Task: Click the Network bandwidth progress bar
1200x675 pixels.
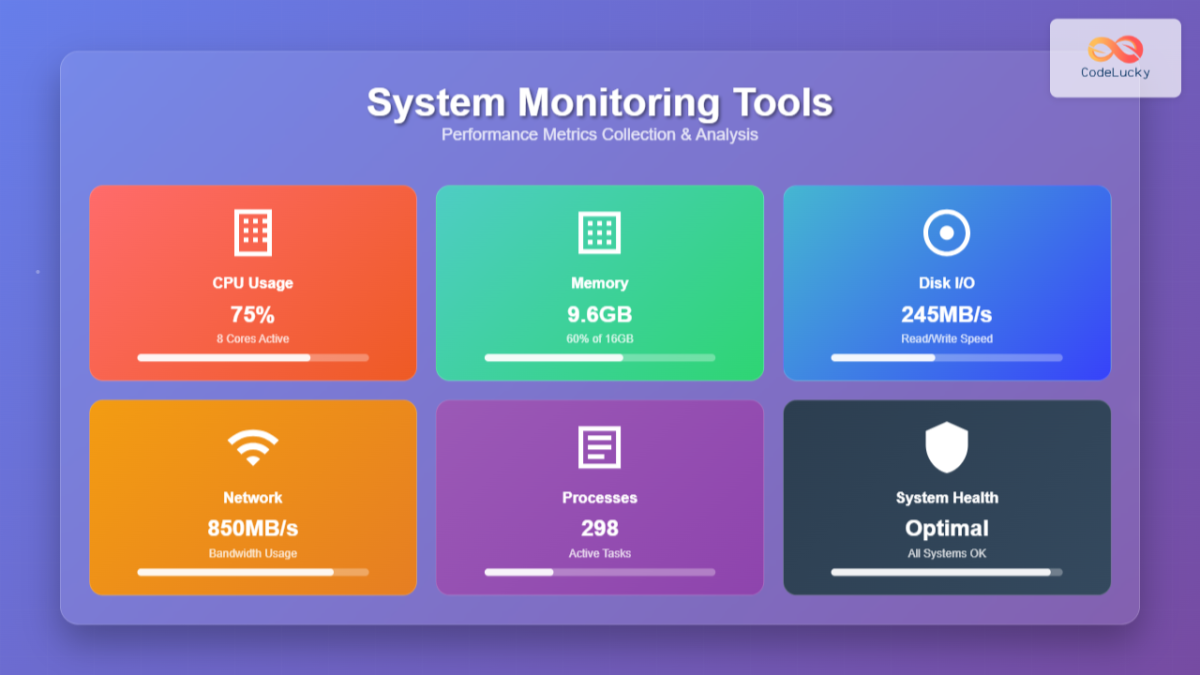Action: (253, 572)
